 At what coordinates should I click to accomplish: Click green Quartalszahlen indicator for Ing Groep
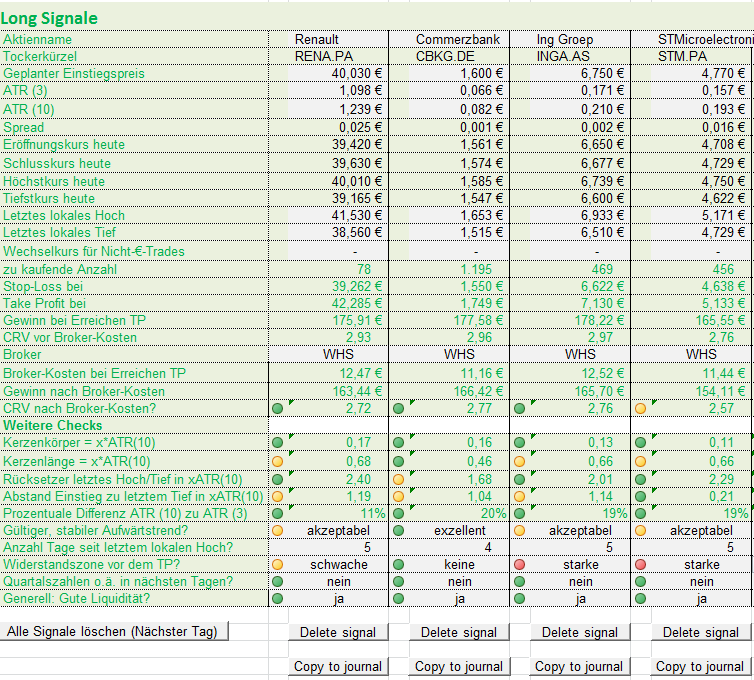point(519,581)
